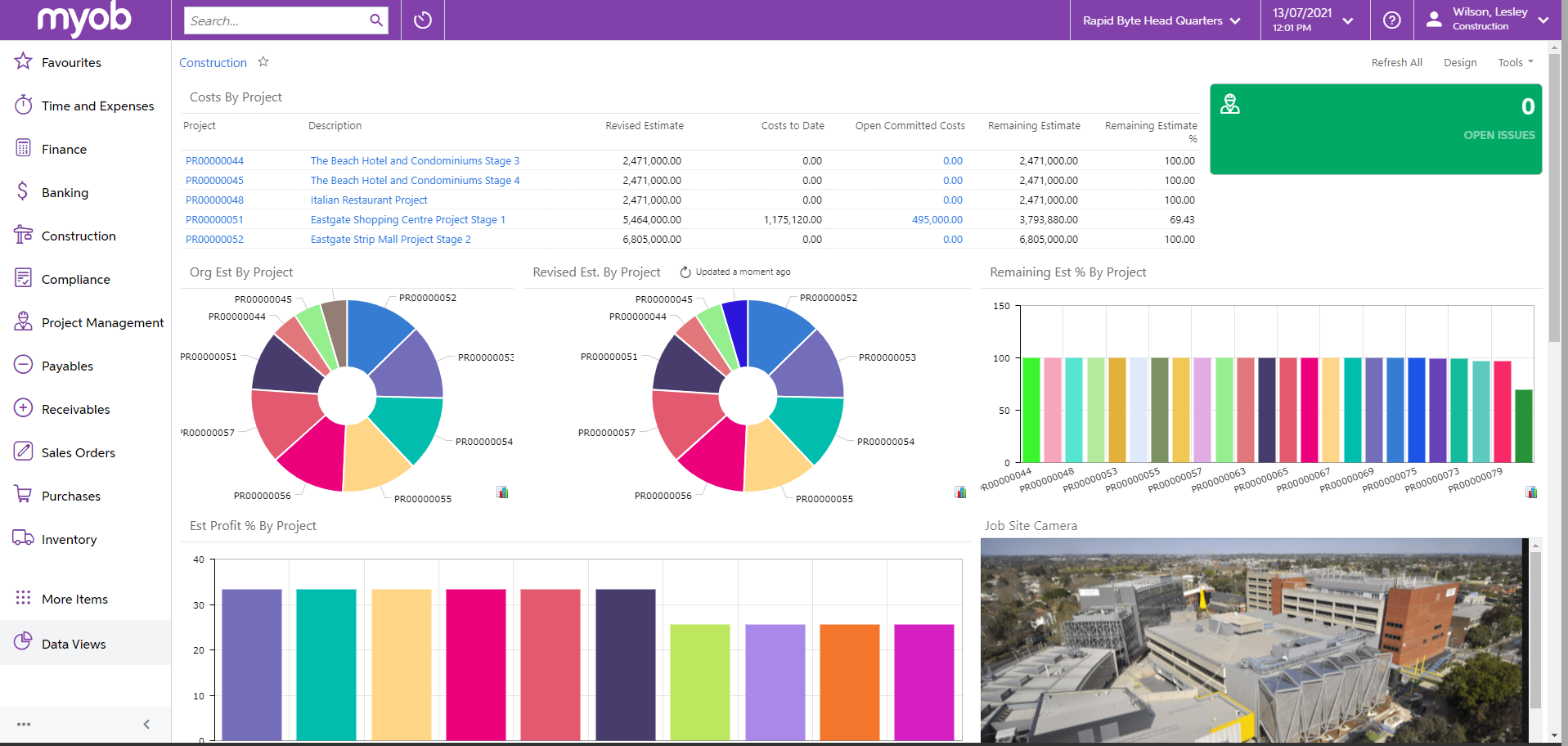This screenshot has width=1568, height=746.
Task: Open the Tools dropdown menu
Action: point(1515,63)
